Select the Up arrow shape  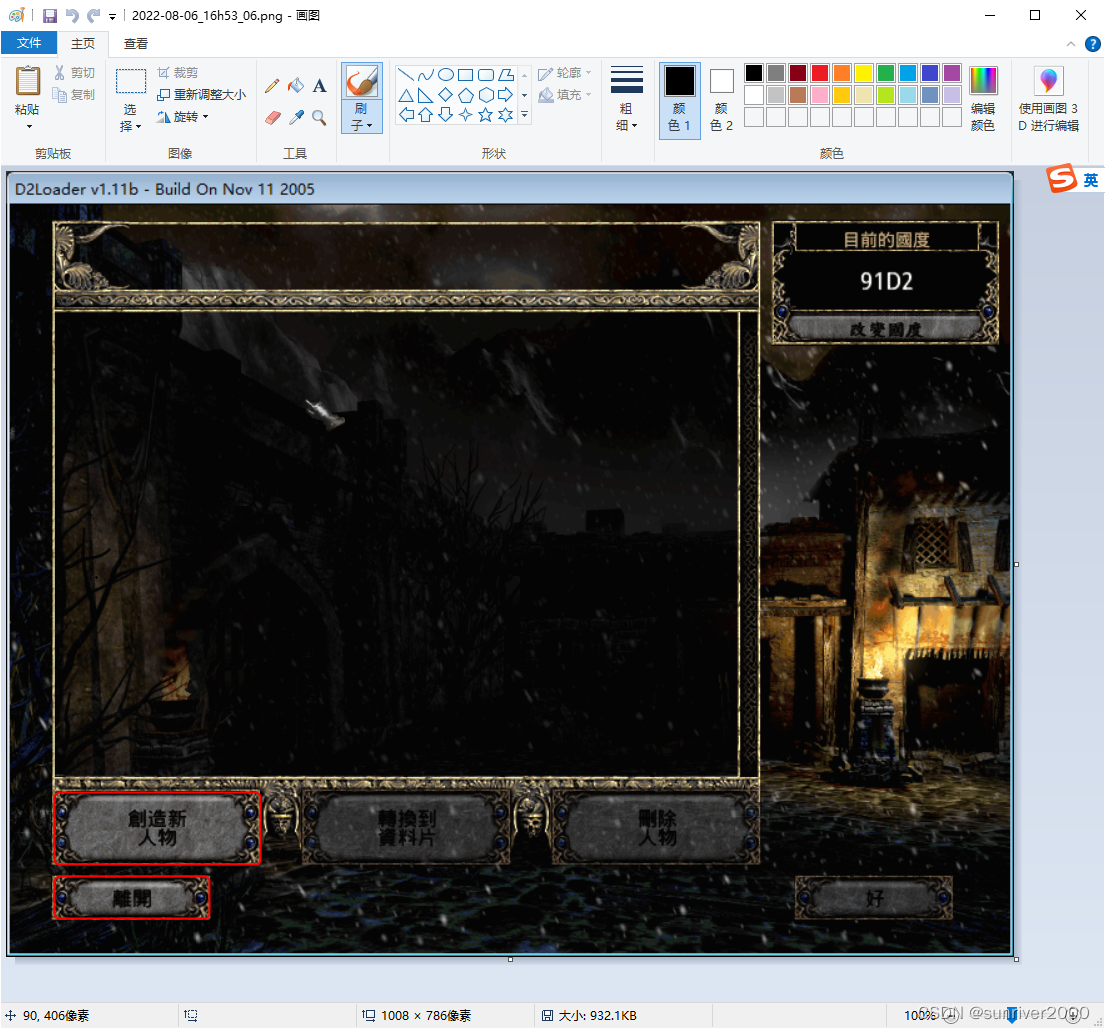(x=426, y=115)
